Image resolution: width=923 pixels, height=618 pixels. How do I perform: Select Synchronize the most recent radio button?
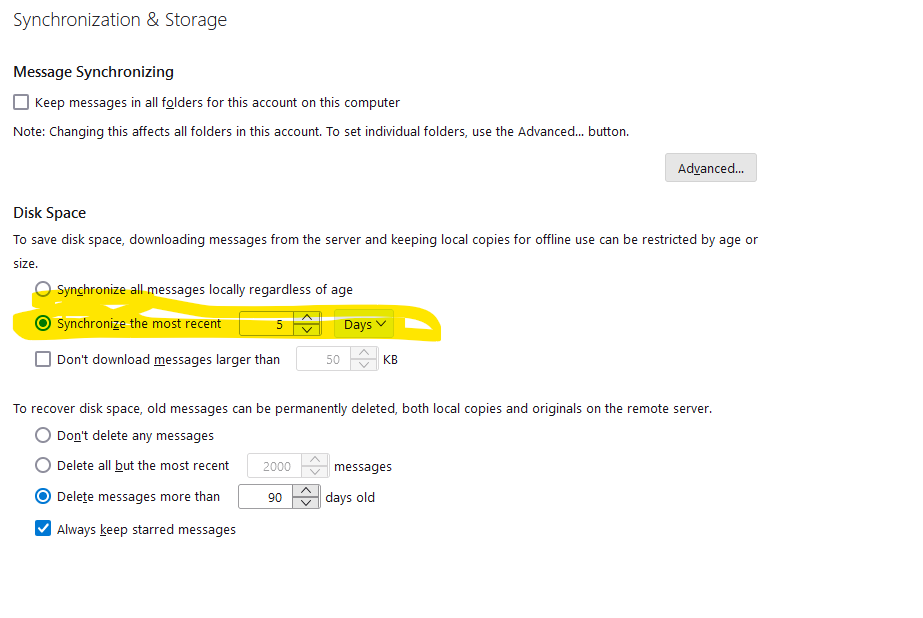[43, 323]
